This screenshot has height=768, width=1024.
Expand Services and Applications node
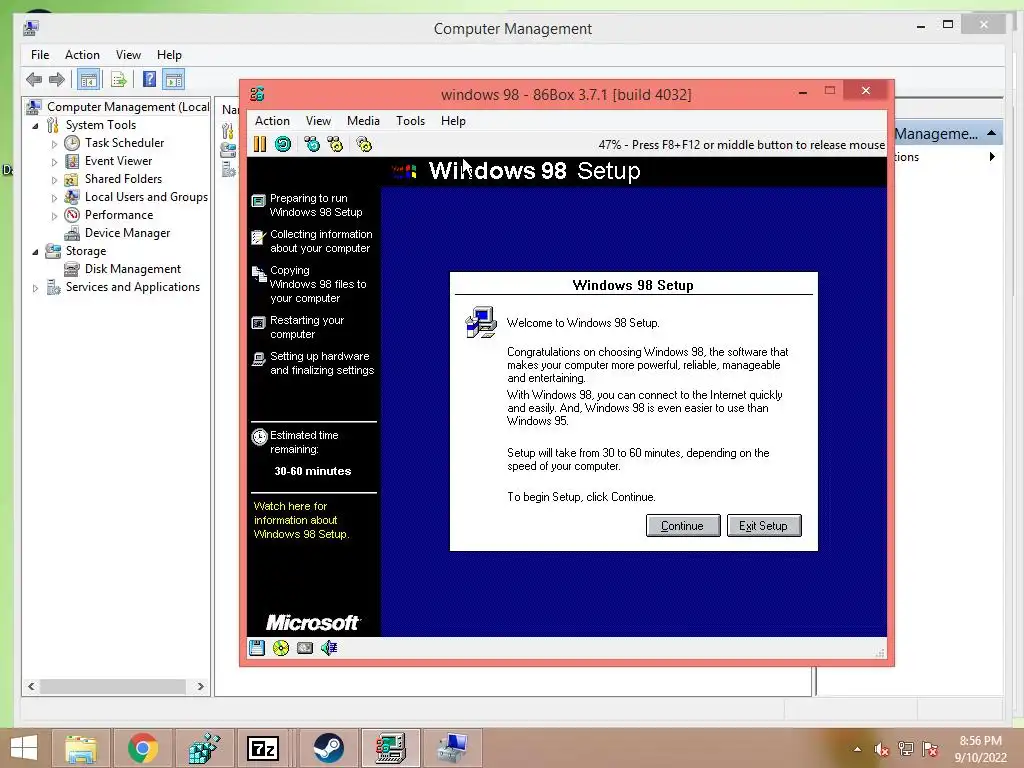point(35,287)
